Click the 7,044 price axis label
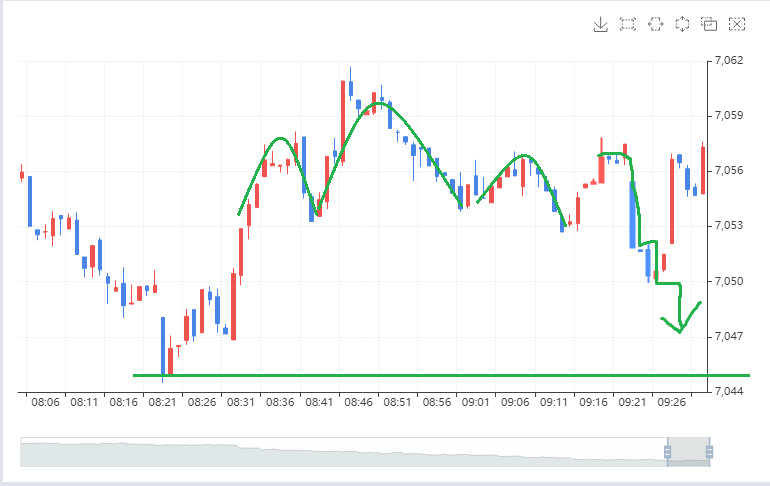 (729, 391)
